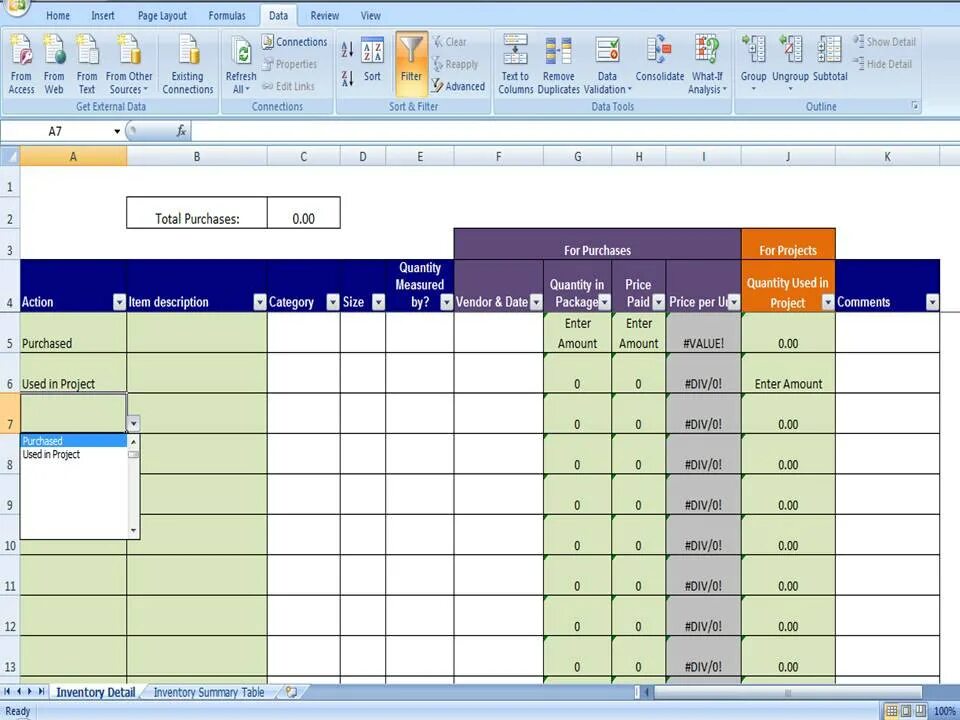Image resolution: width=960 pixels, height=720 pixels.
Task: Click the Select All corner button
Action: pos(10,157)
